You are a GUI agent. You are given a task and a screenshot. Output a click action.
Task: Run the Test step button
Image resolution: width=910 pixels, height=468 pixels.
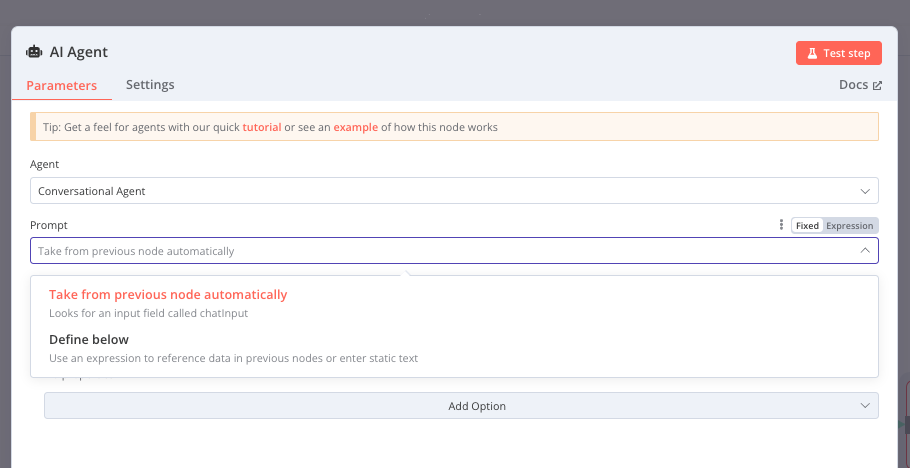[839, 53]
